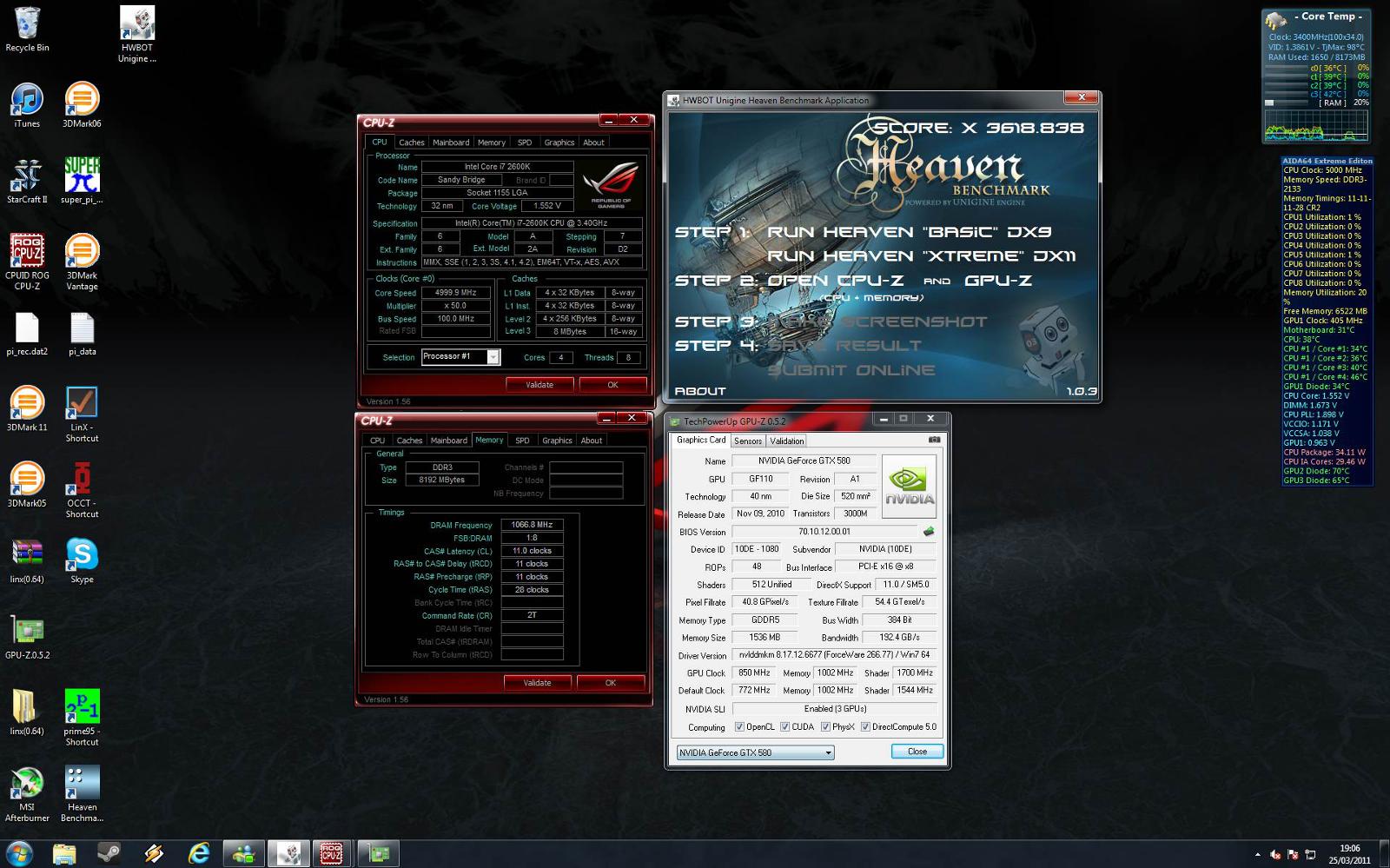Open About tab in top CPU-Z
1390x868 pixels.
pyautogui.click(x=593, y=142)
